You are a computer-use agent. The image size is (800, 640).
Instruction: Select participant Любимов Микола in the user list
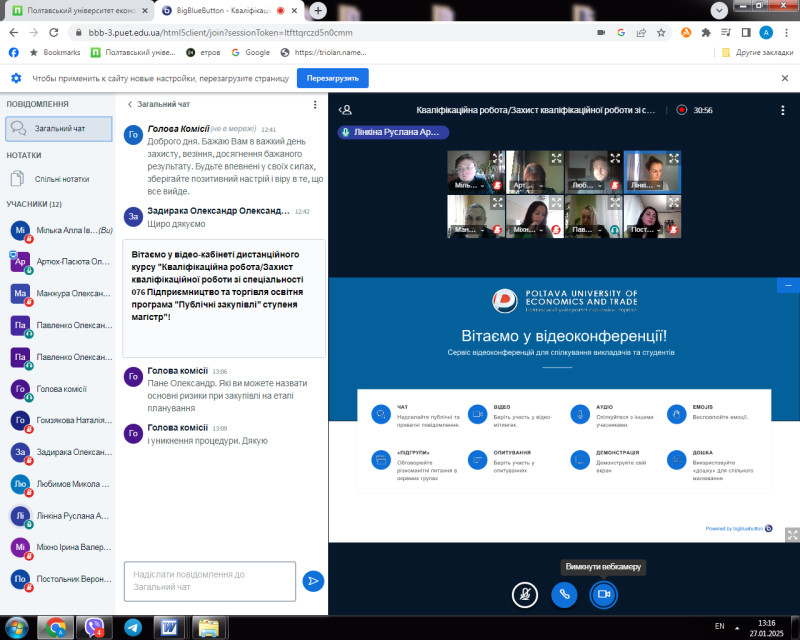click(x=62, y=482)
